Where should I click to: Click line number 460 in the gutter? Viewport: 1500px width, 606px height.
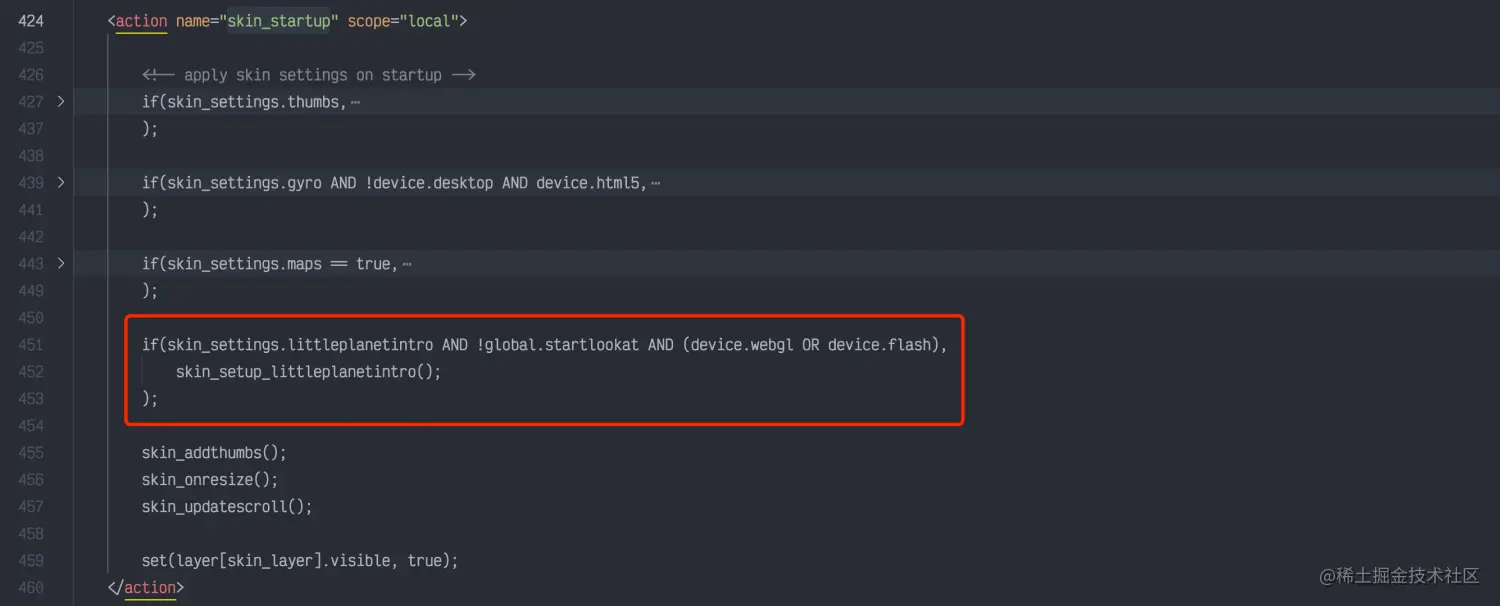pyautogui.click(x=31, y=588)
